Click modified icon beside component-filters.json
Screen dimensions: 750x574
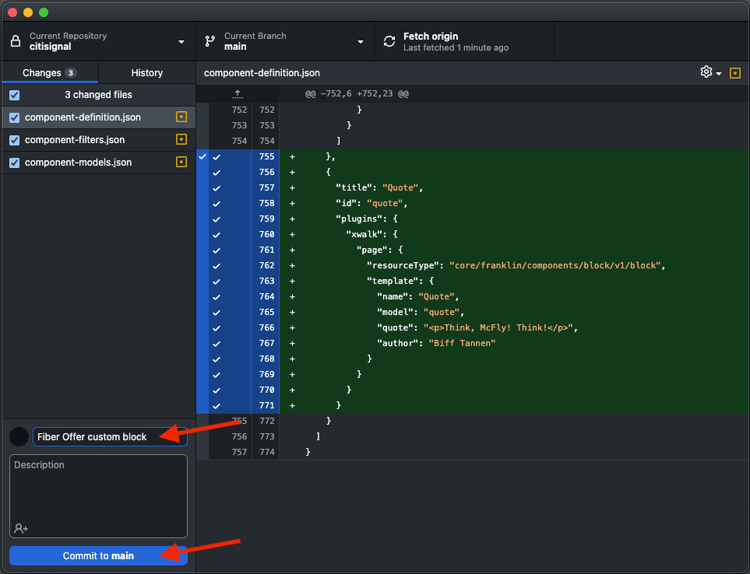(181, 140)
